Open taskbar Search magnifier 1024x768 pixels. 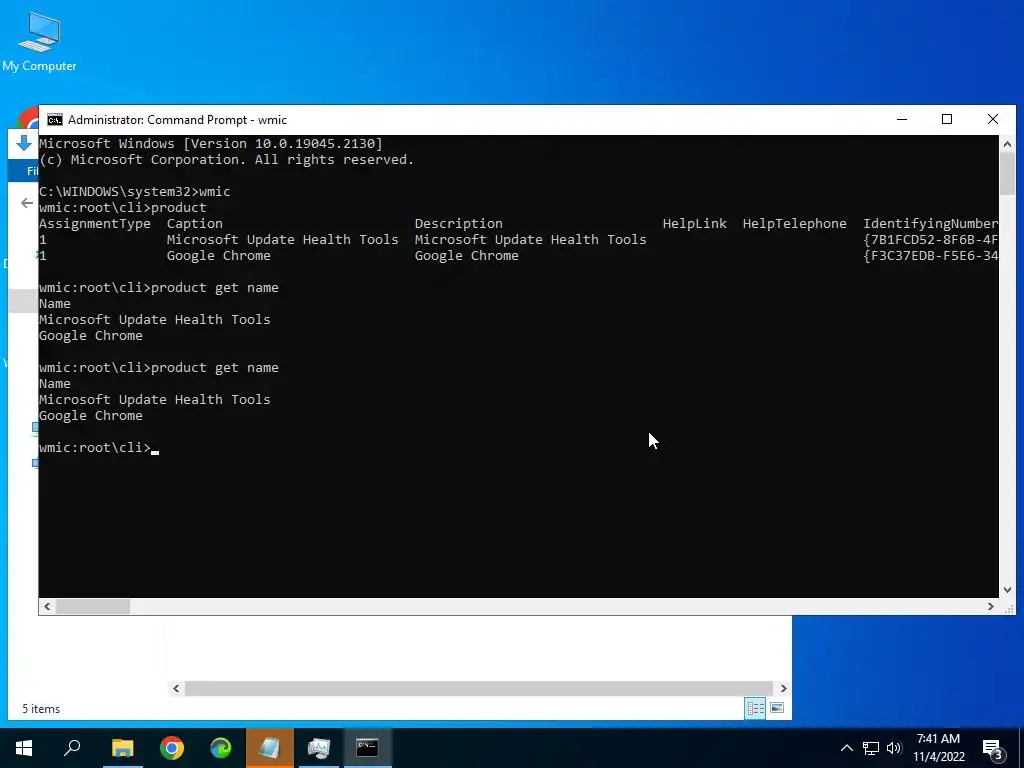72,748
